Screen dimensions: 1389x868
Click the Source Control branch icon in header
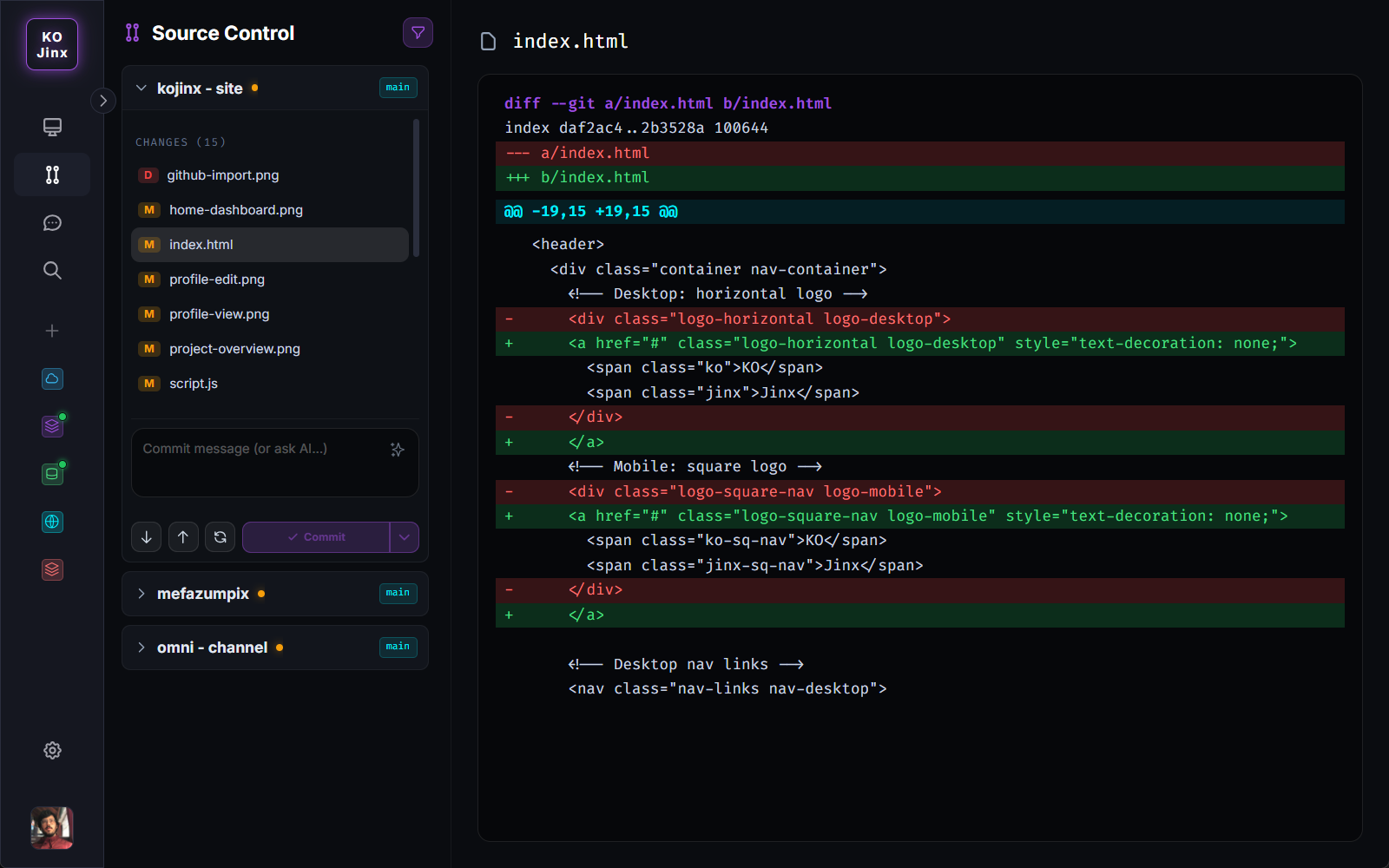tap(132, 33)
